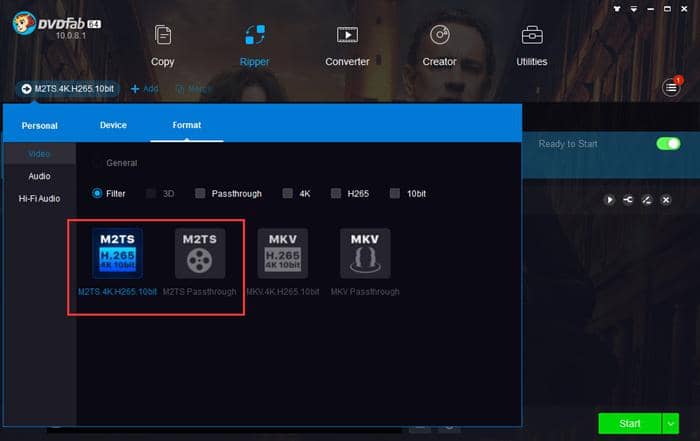Viewport: 700px width, 441px height.
Task: Open the M2TS.4K.H265.10bit profile selector
Action: tap(68, 89)
